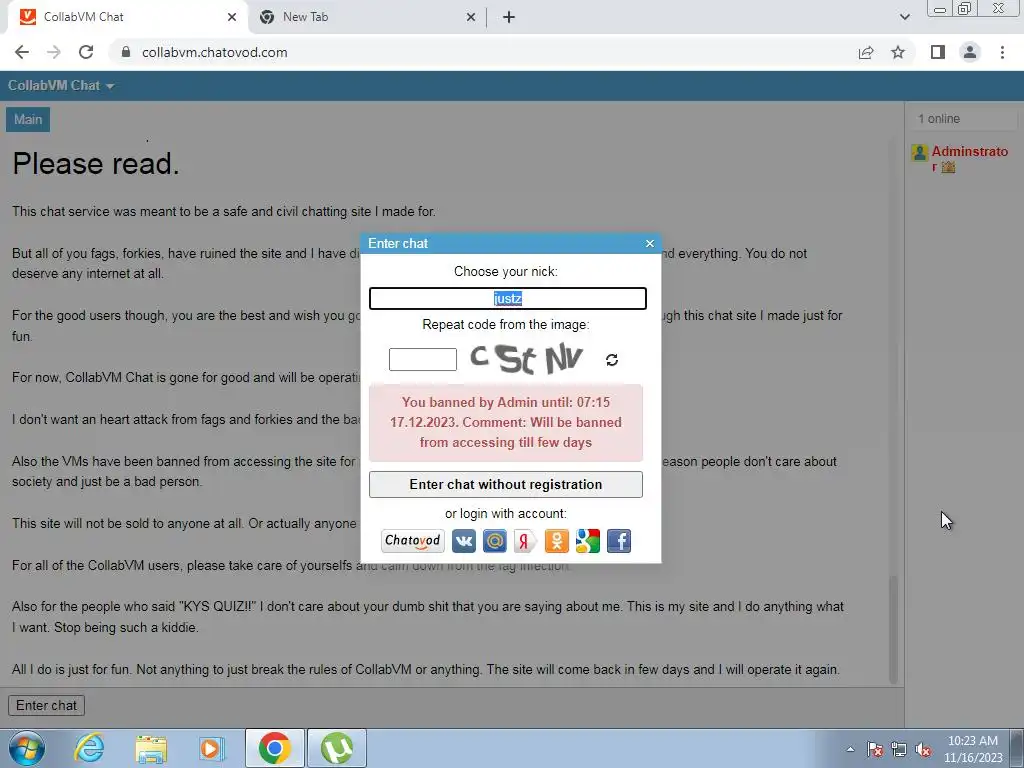Click the address bar URL
Viewport: 1024px width, 768px height.
[214, 52]
